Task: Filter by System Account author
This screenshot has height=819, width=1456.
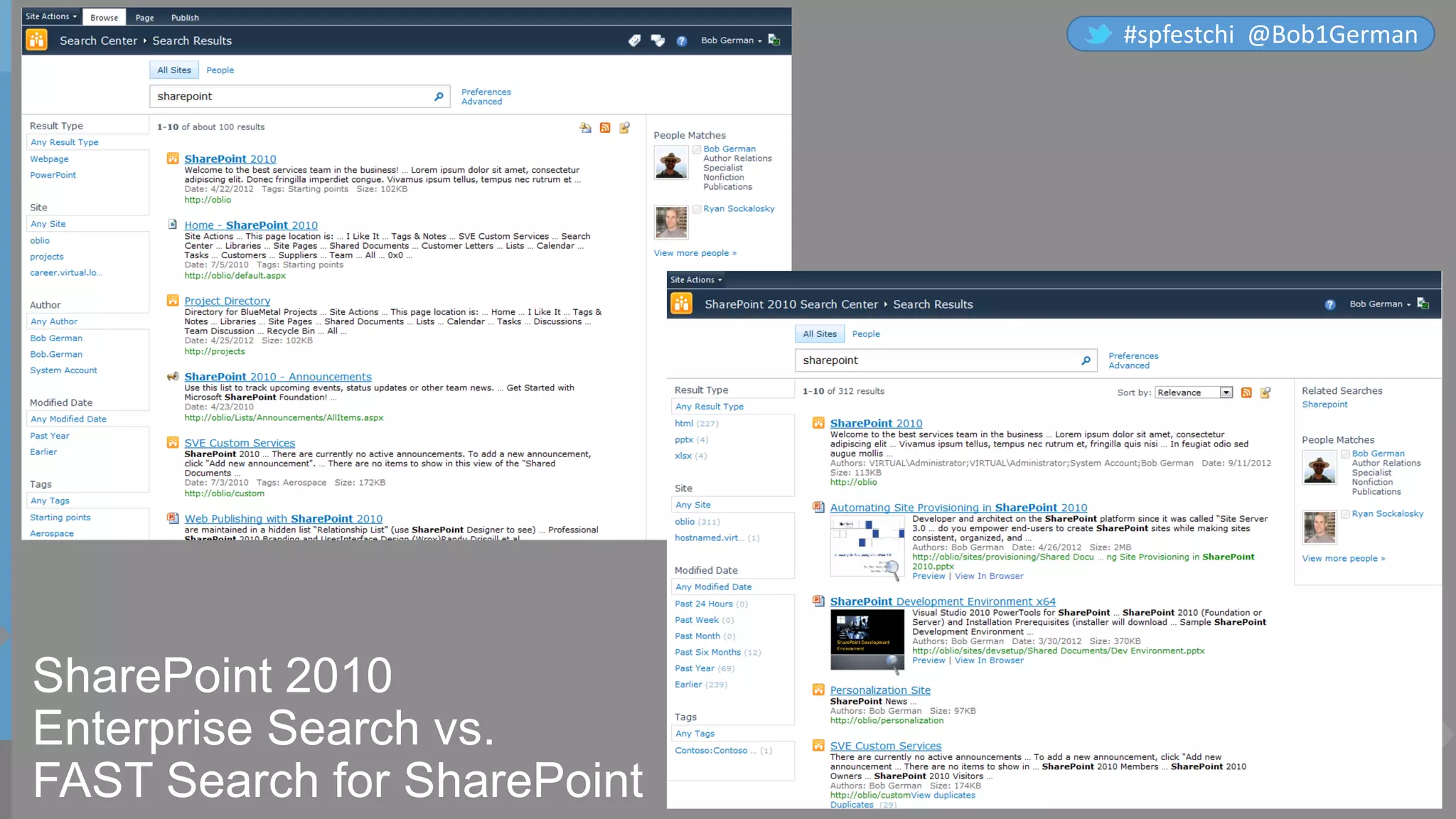Action: [x=63, y=370]
